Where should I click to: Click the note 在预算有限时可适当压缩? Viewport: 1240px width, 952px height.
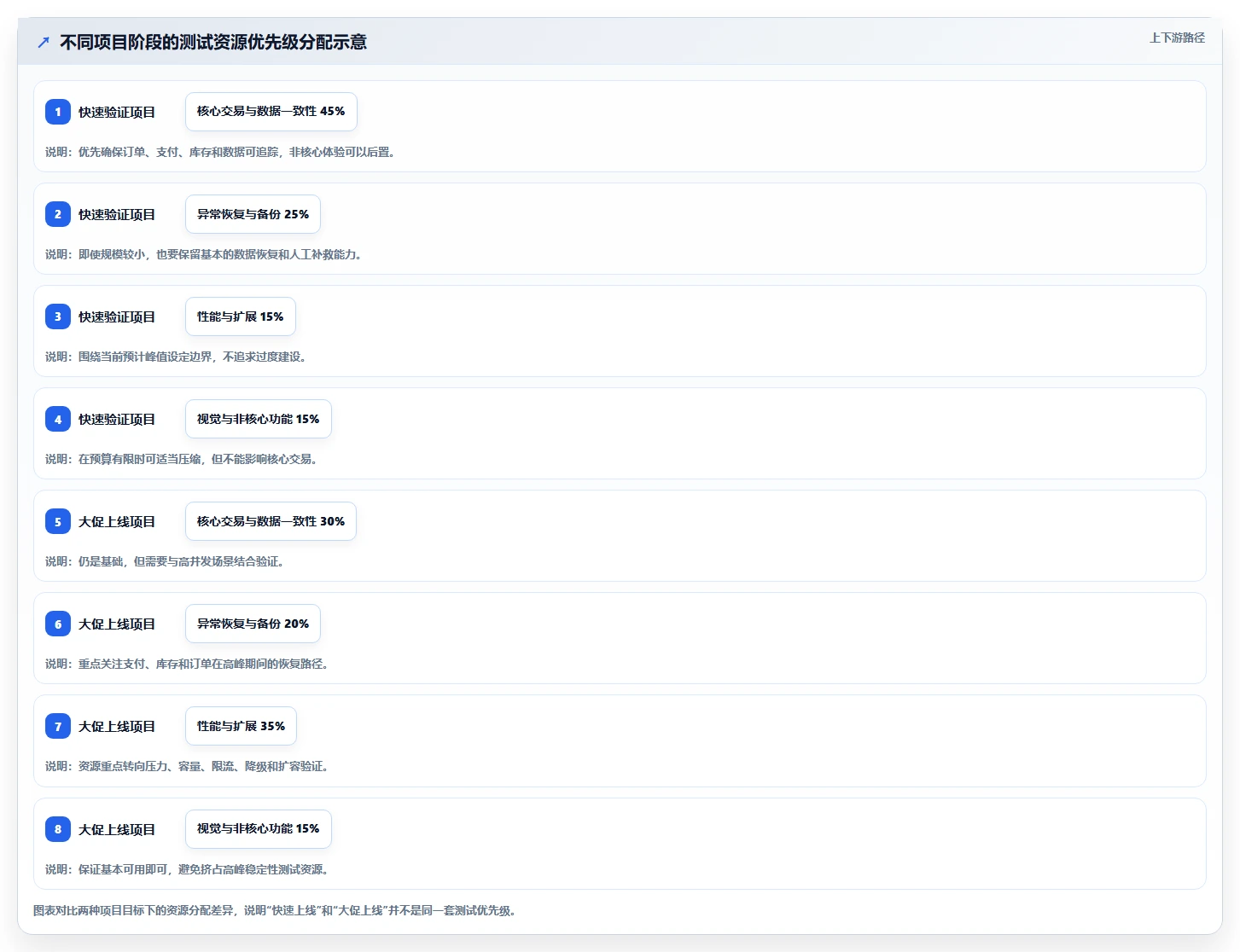(139, 459)
